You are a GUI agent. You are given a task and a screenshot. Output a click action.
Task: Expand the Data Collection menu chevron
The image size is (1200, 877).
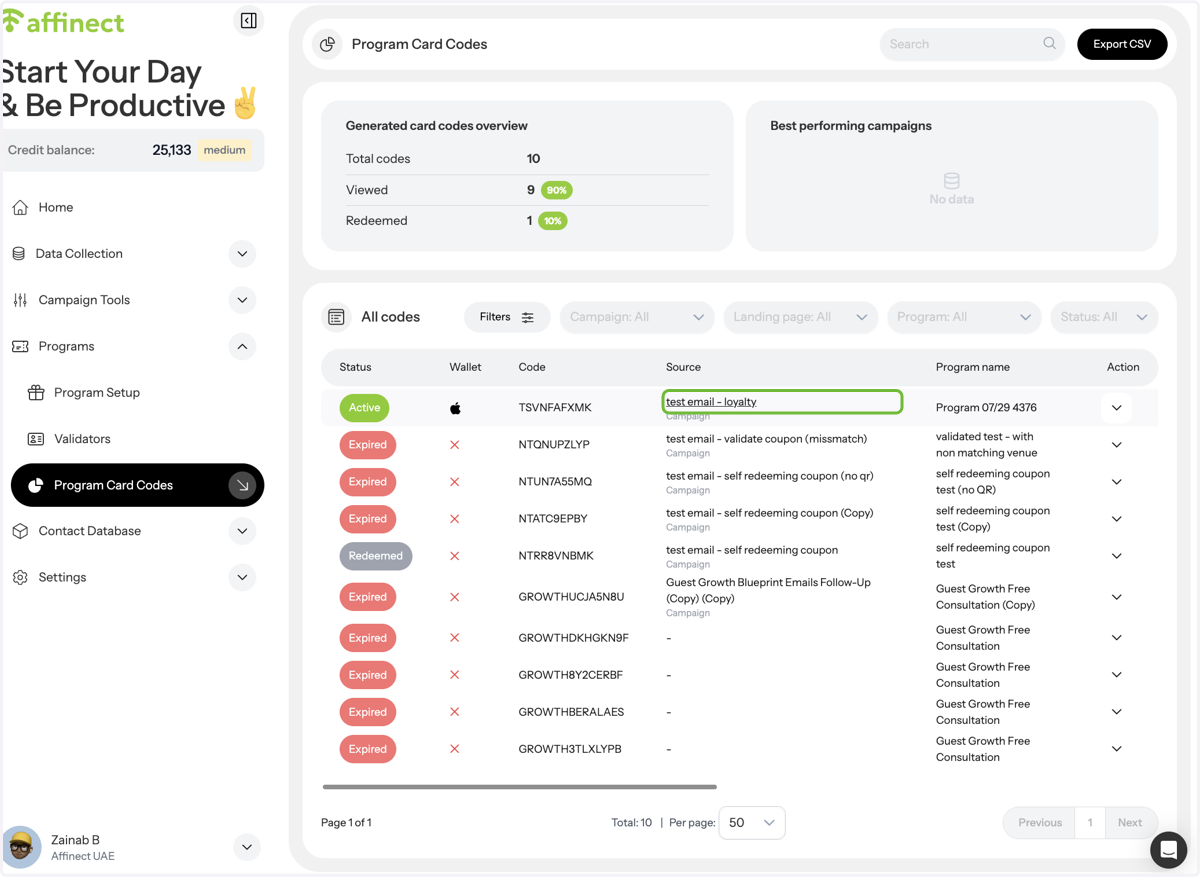[242, 254]
